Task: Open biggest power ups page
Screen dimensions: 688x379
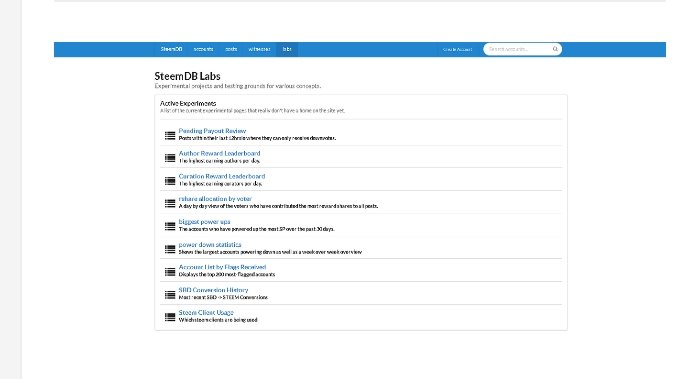Action: (204, 222)
